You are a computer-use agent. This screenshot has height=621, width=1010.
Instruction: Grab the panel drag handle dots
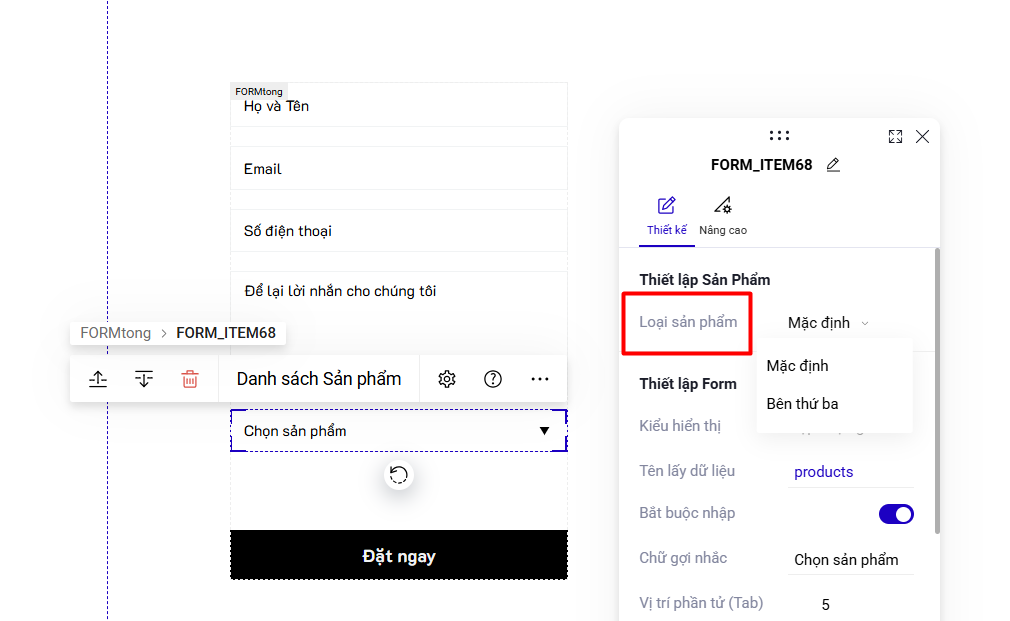779,135
